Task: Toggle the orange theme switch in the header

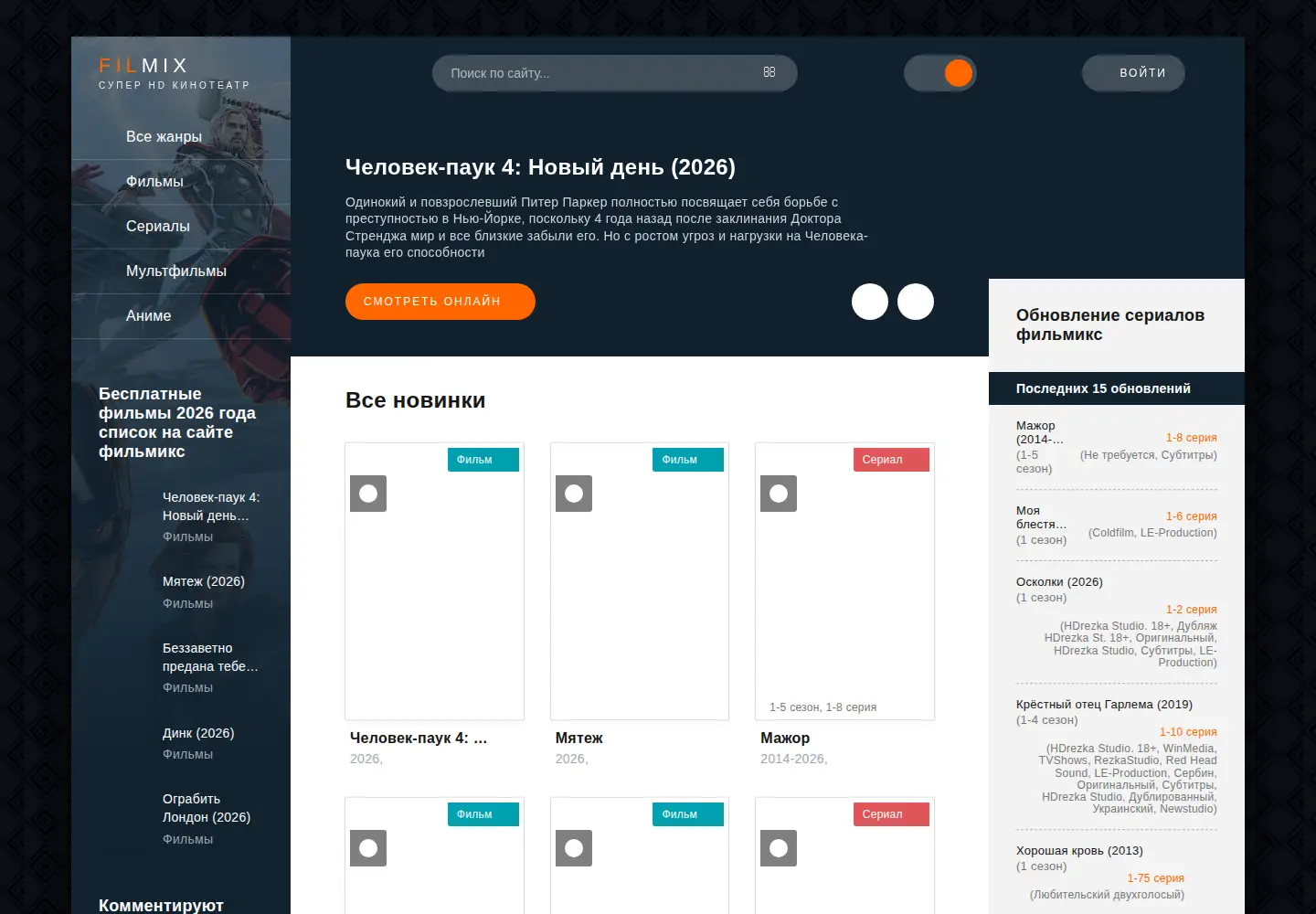Action: [x=940, y=73]
